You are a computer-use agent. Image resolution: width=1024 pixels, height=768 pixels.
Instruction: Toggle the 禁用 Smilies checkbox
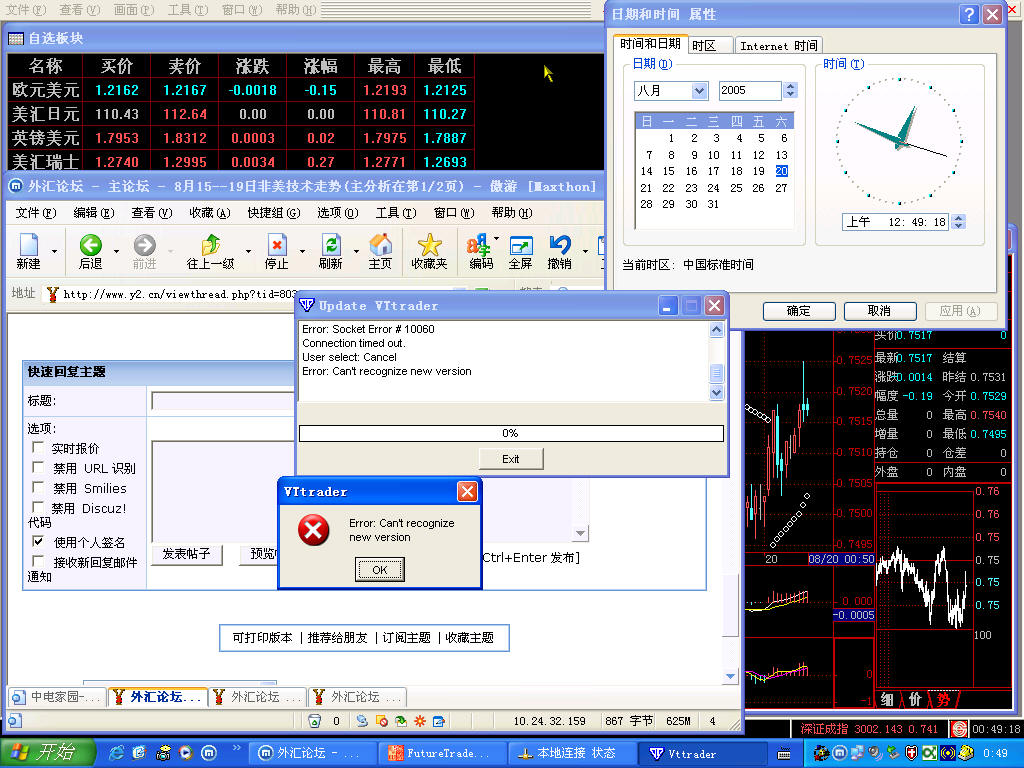[x=38, y=487]
